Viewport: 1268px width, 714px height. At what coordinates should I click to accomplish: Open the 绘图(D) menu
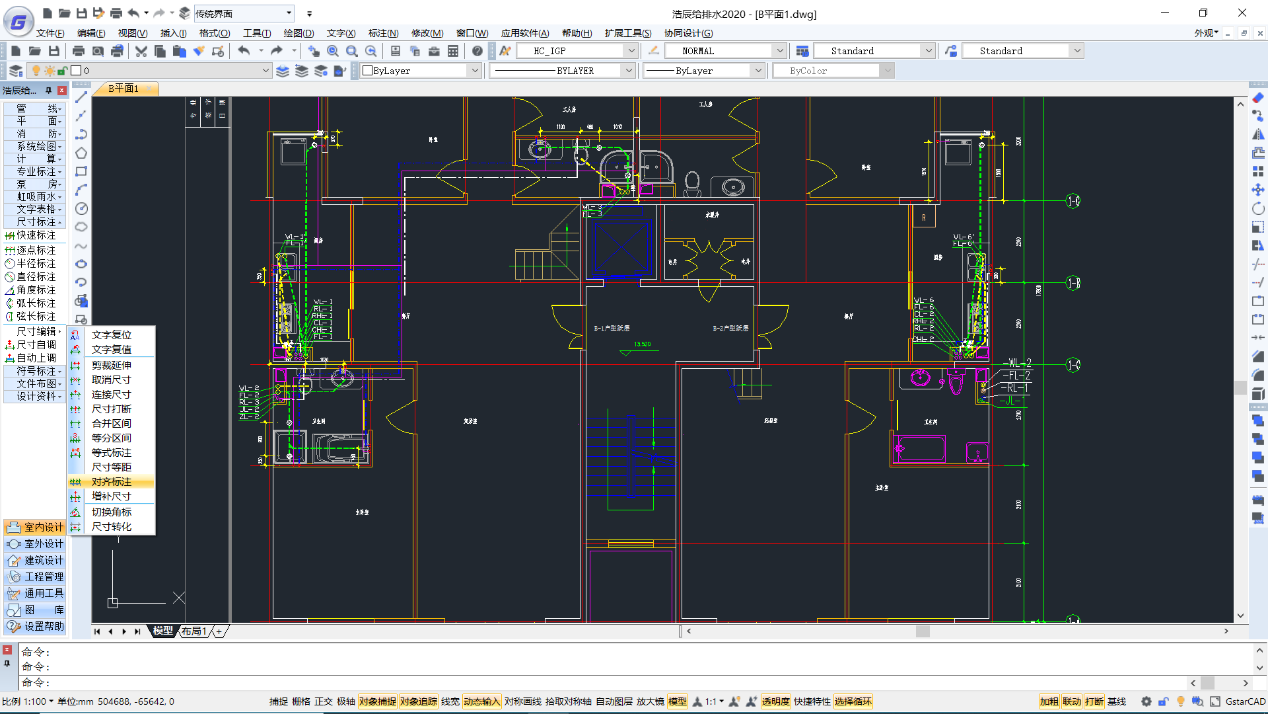coord(299,33)
